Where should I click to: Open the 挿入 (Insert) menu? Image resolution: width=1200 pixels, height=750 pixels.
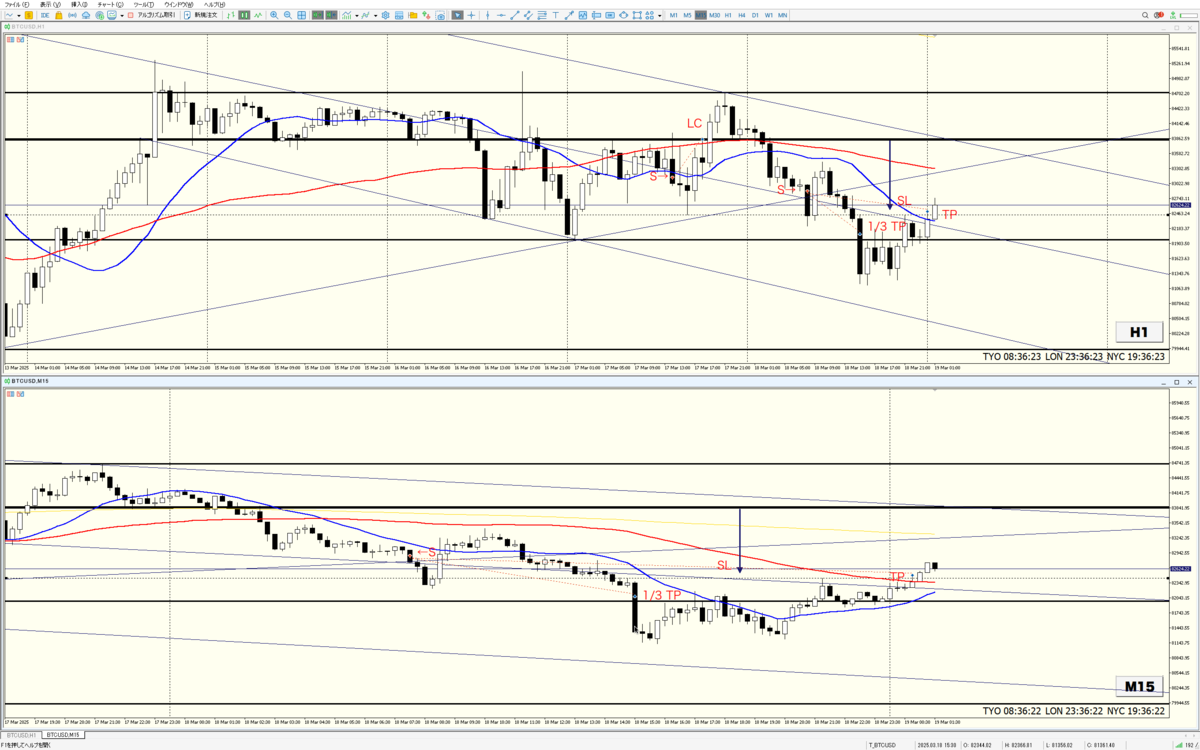pyautogui.click(x=79, y=5)
